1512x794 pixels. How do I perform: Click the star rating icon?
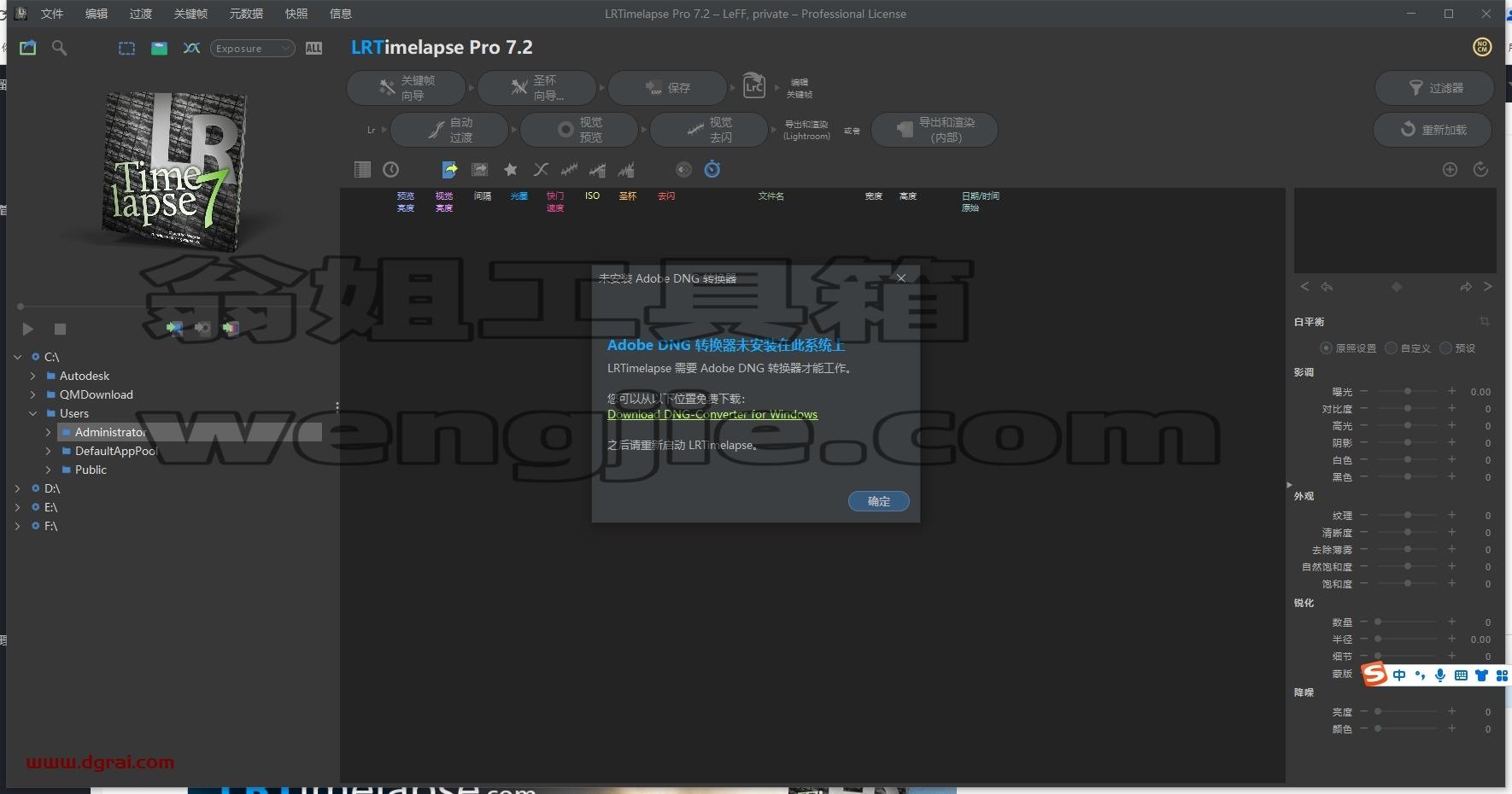tap(511, 170)
